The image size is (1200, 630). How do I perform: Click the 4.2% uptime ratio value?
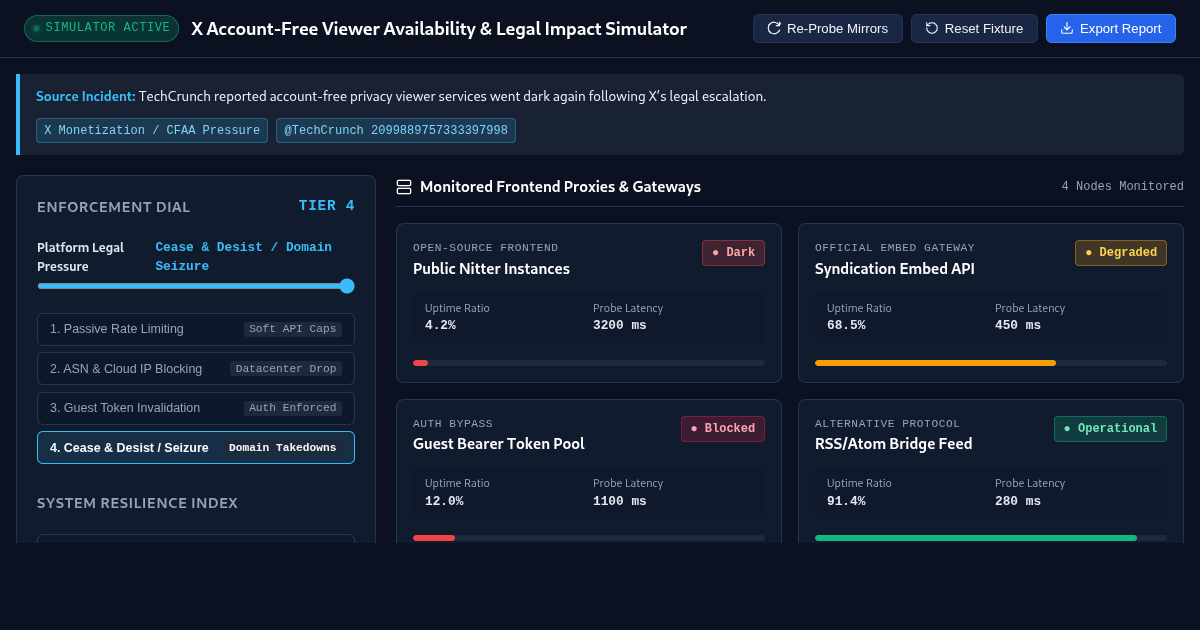pos(440,325)
